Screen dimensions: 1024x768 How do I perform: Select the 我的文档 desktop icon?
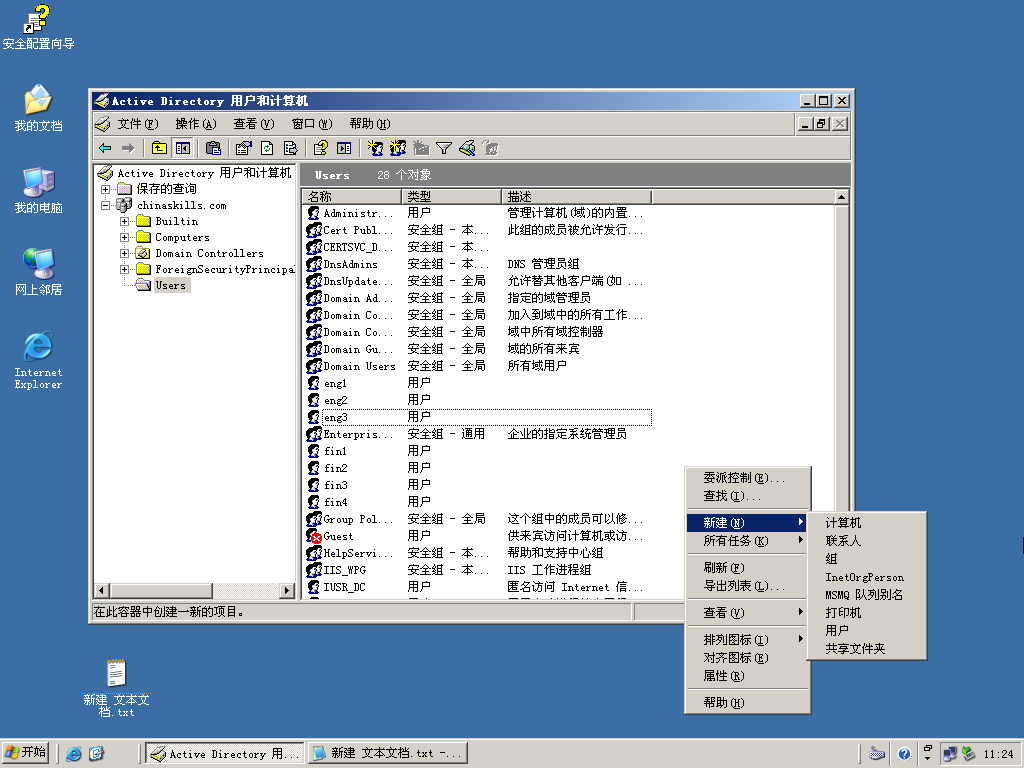(38, 108)
